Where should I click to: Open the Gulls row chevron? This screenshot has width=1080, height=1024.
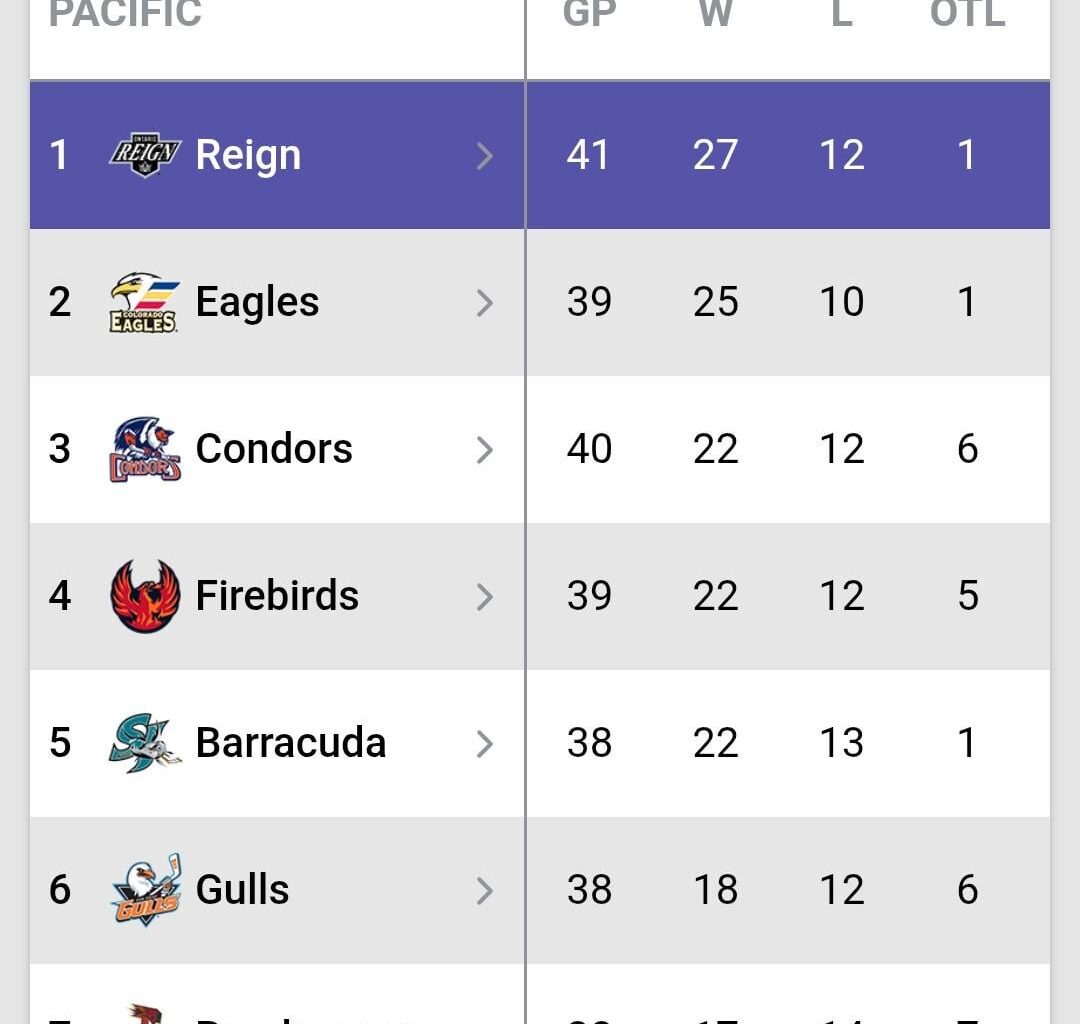click(x=486, y=891)
